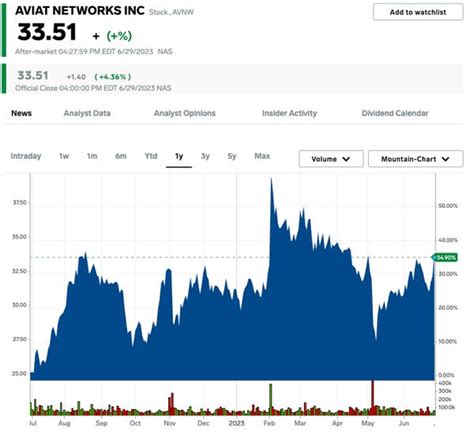The height and width of the screenshot is (439, 474).
Task: Switch chart to 3y range
Action: [x=205, y=156]
